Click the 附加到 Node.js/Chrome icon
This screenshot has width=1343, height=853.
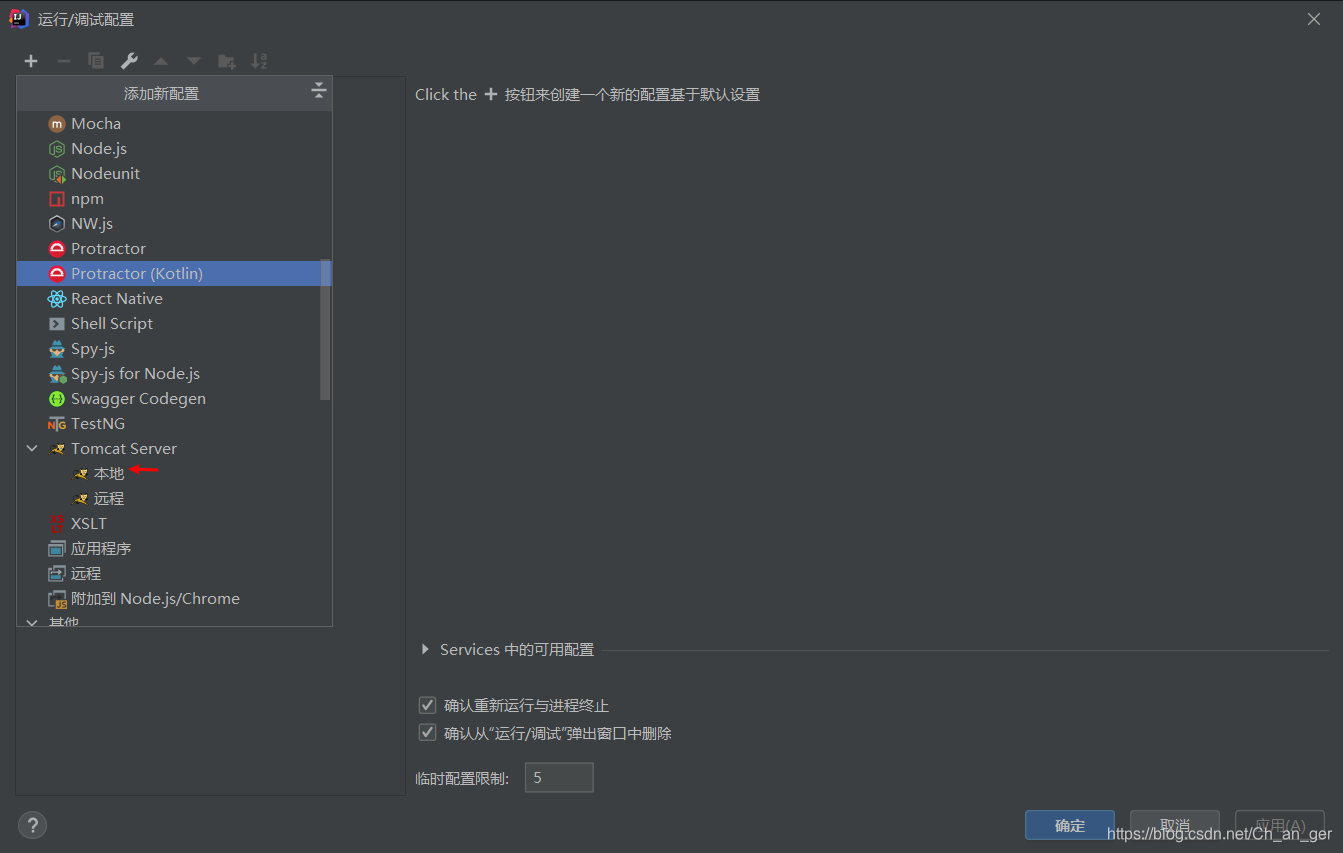tap(57, 599)
